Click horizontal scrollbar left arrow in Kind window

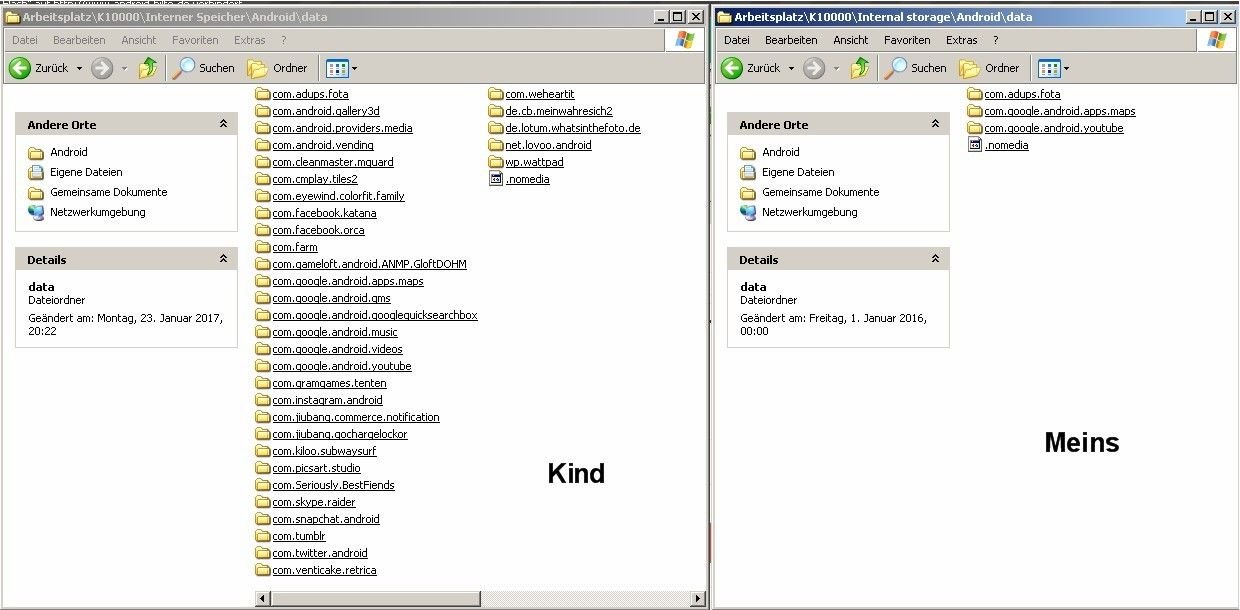(264, 598)
